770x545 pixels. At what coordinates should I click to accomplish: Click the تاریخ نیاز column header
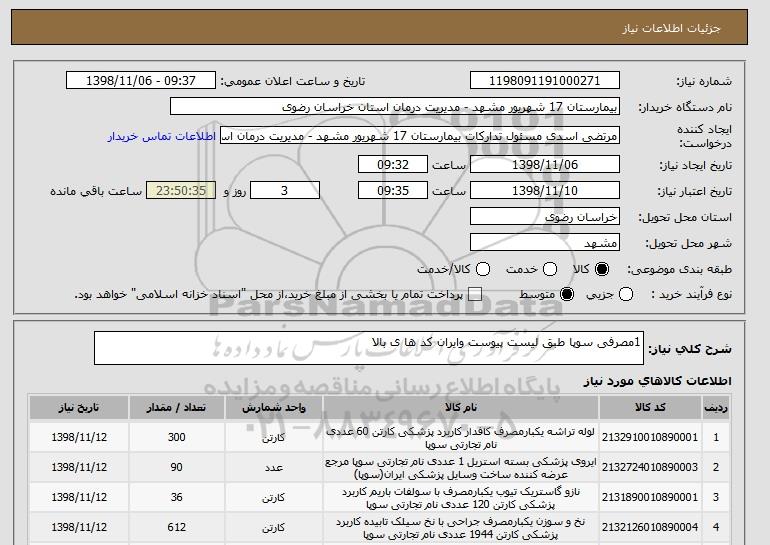[x=79, y=408]
